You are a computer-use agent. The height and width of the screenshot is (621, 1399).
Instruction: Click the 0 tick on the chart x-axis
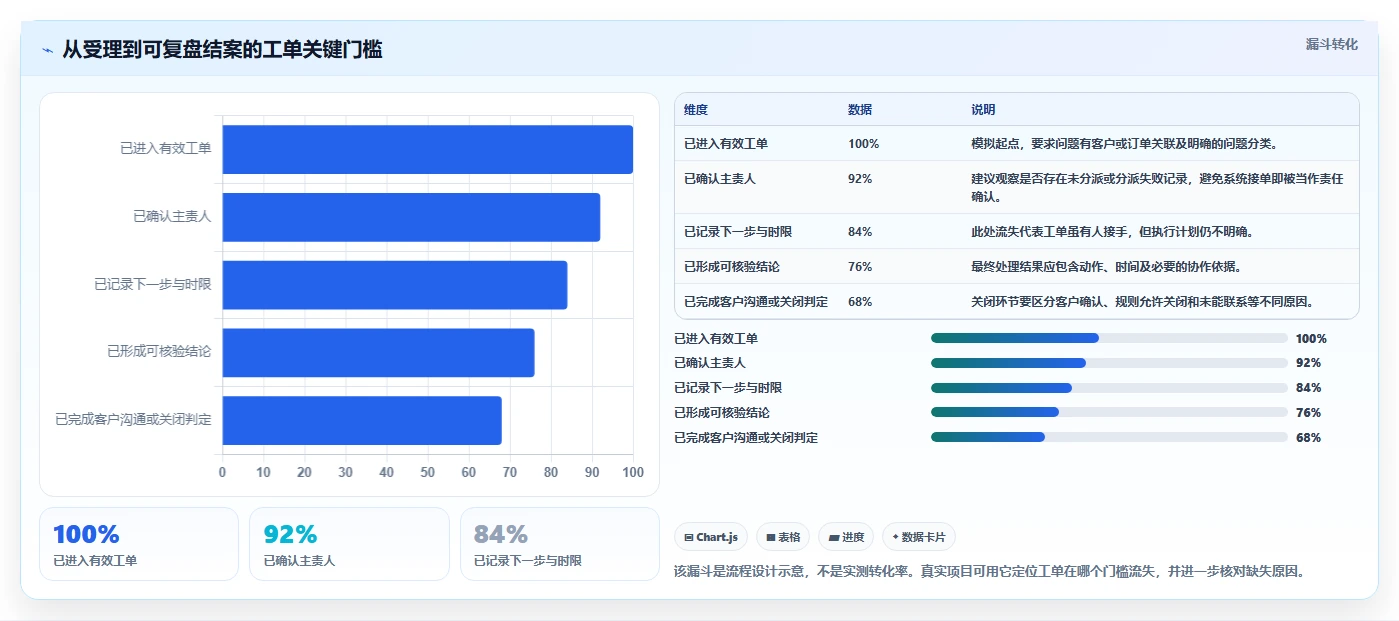coord(222,473)
